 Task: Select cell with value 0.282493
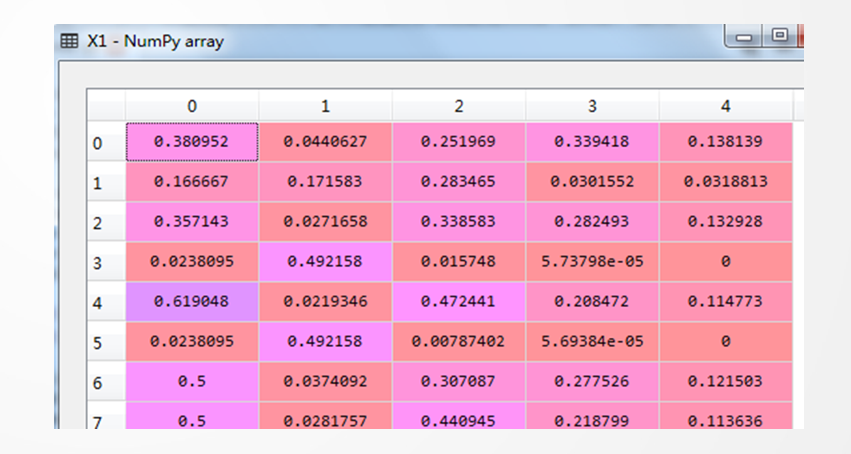[x=592, y=222]
